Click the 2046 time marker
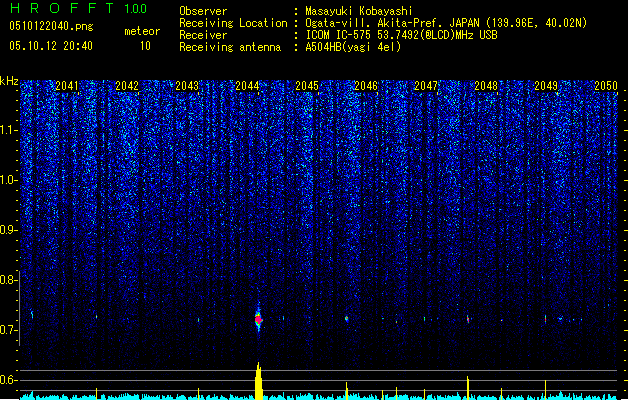 (366, 86)
